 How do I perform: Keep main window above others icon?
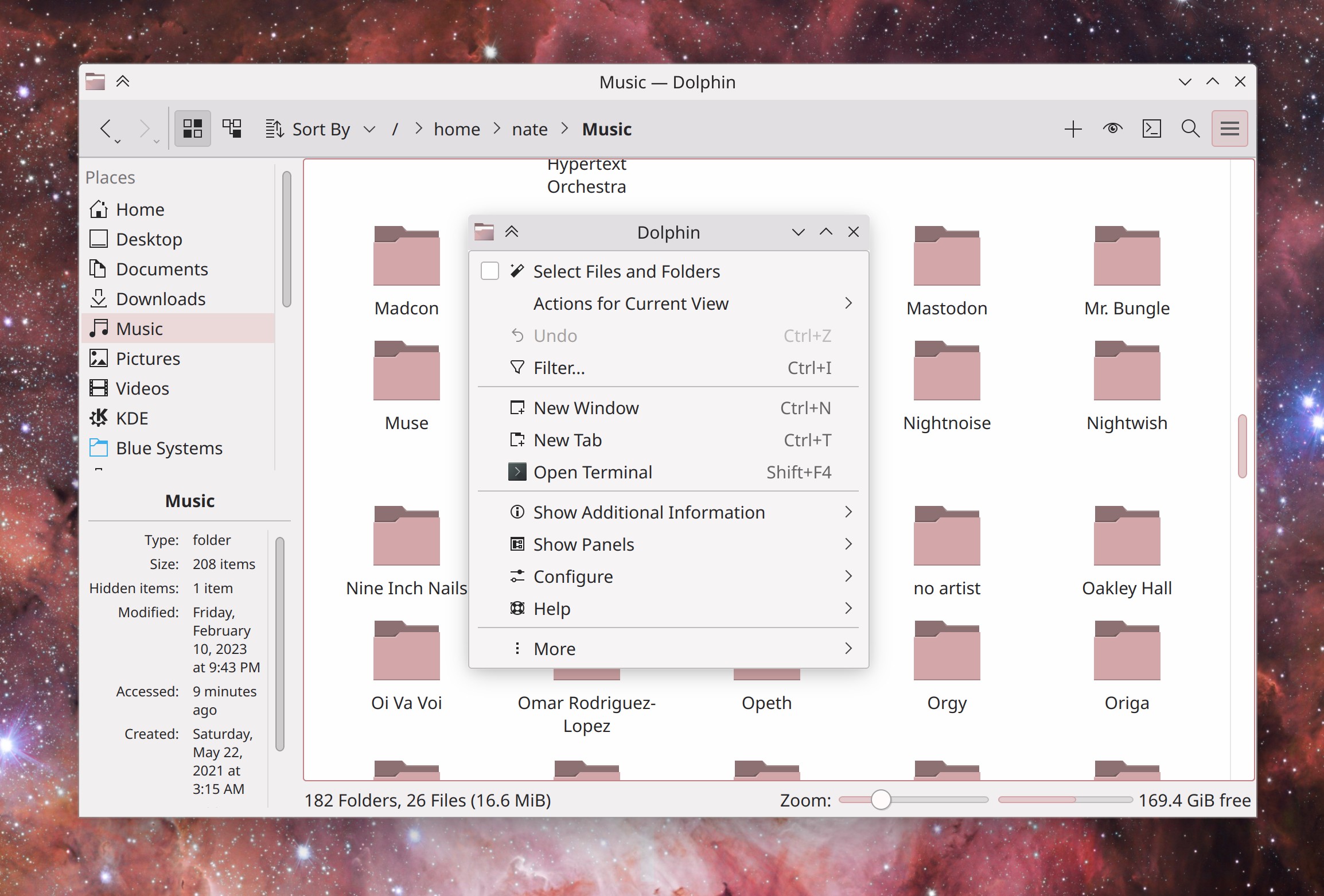123,81
